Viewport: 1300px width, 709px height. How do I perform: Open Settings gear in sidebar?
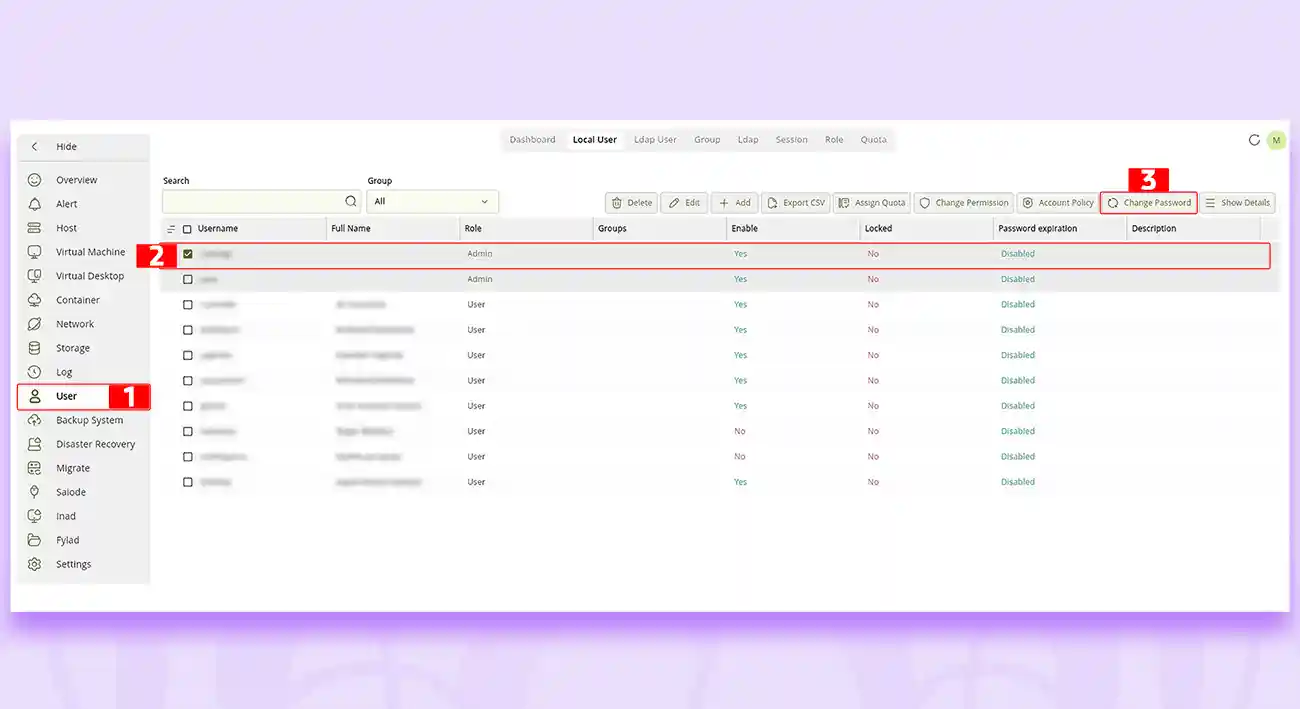click(35, 564)
